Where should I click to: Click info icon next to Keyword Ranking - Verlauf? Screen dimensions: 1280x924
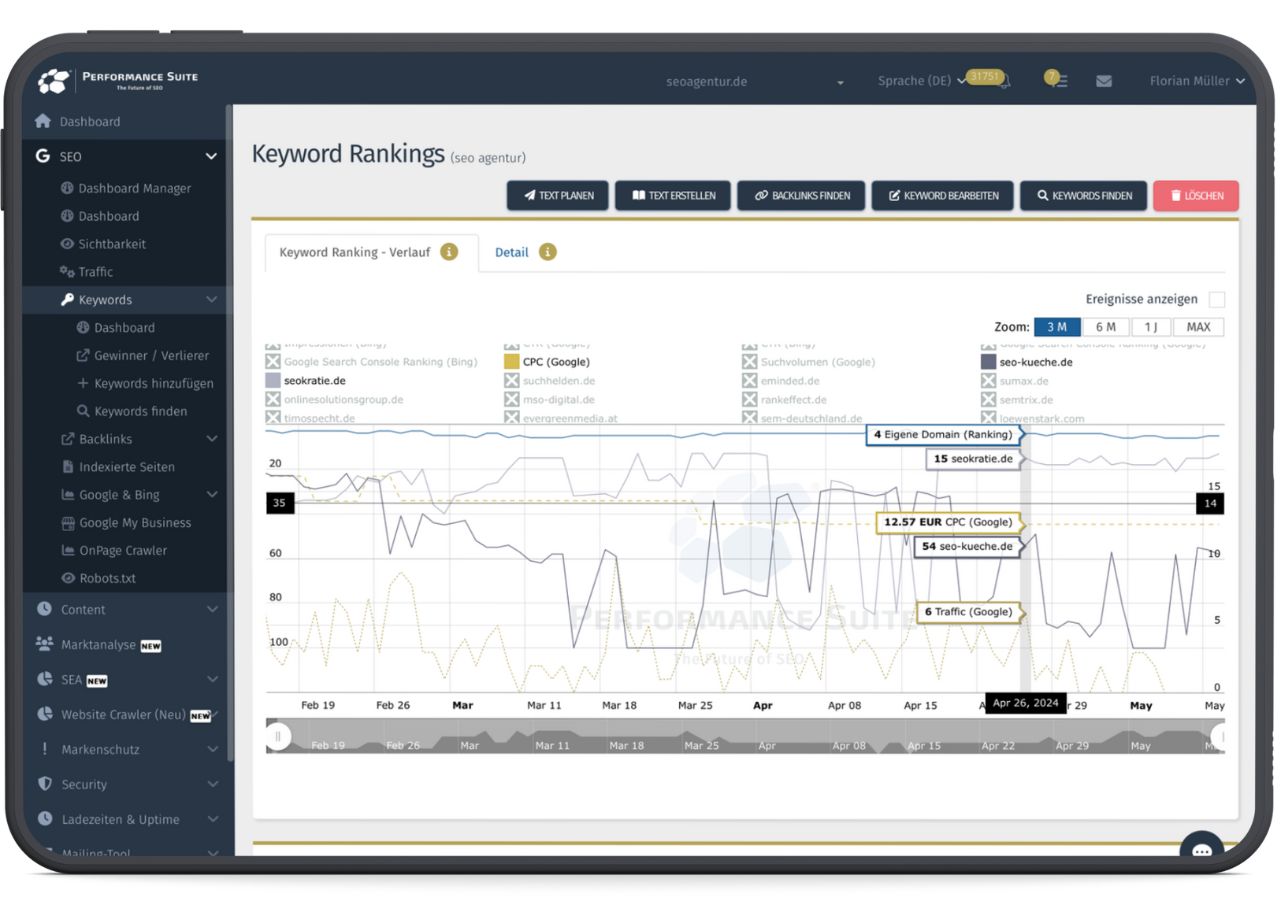tap(449, 252)
